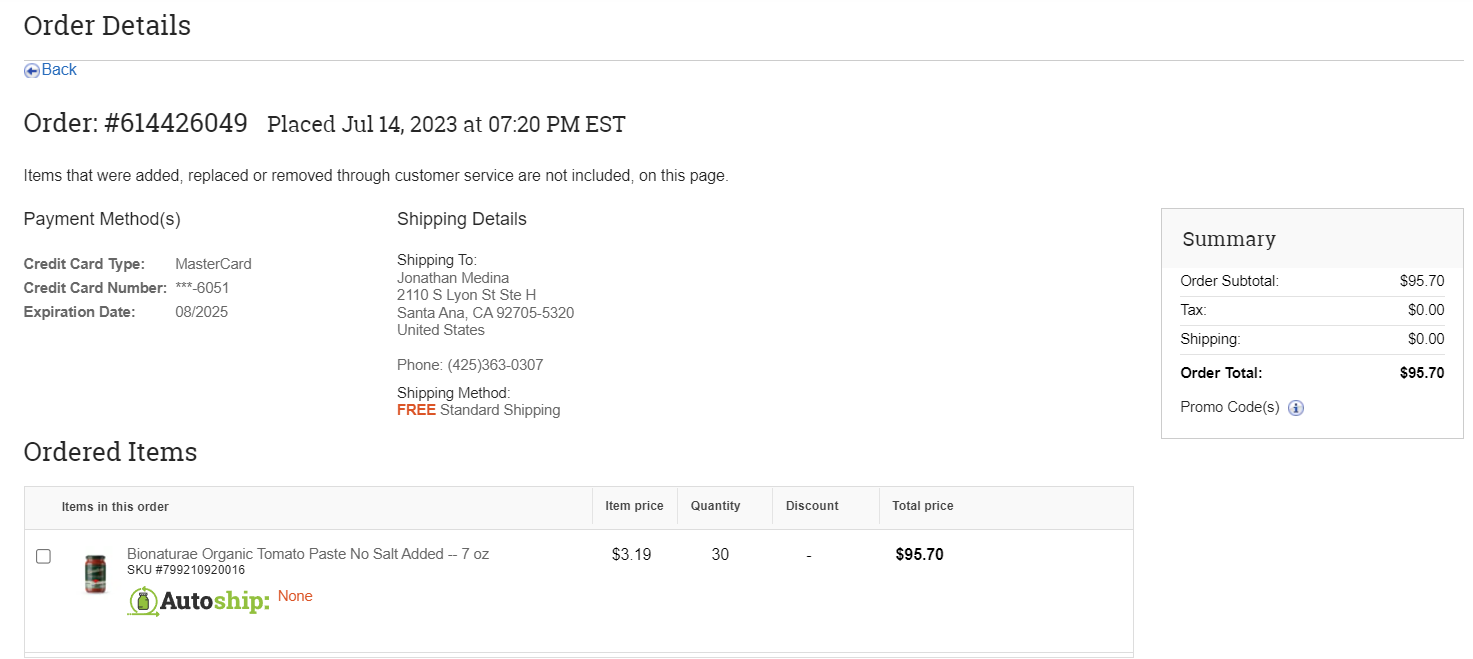Click the Items in this order header

[x=115, y=507]
